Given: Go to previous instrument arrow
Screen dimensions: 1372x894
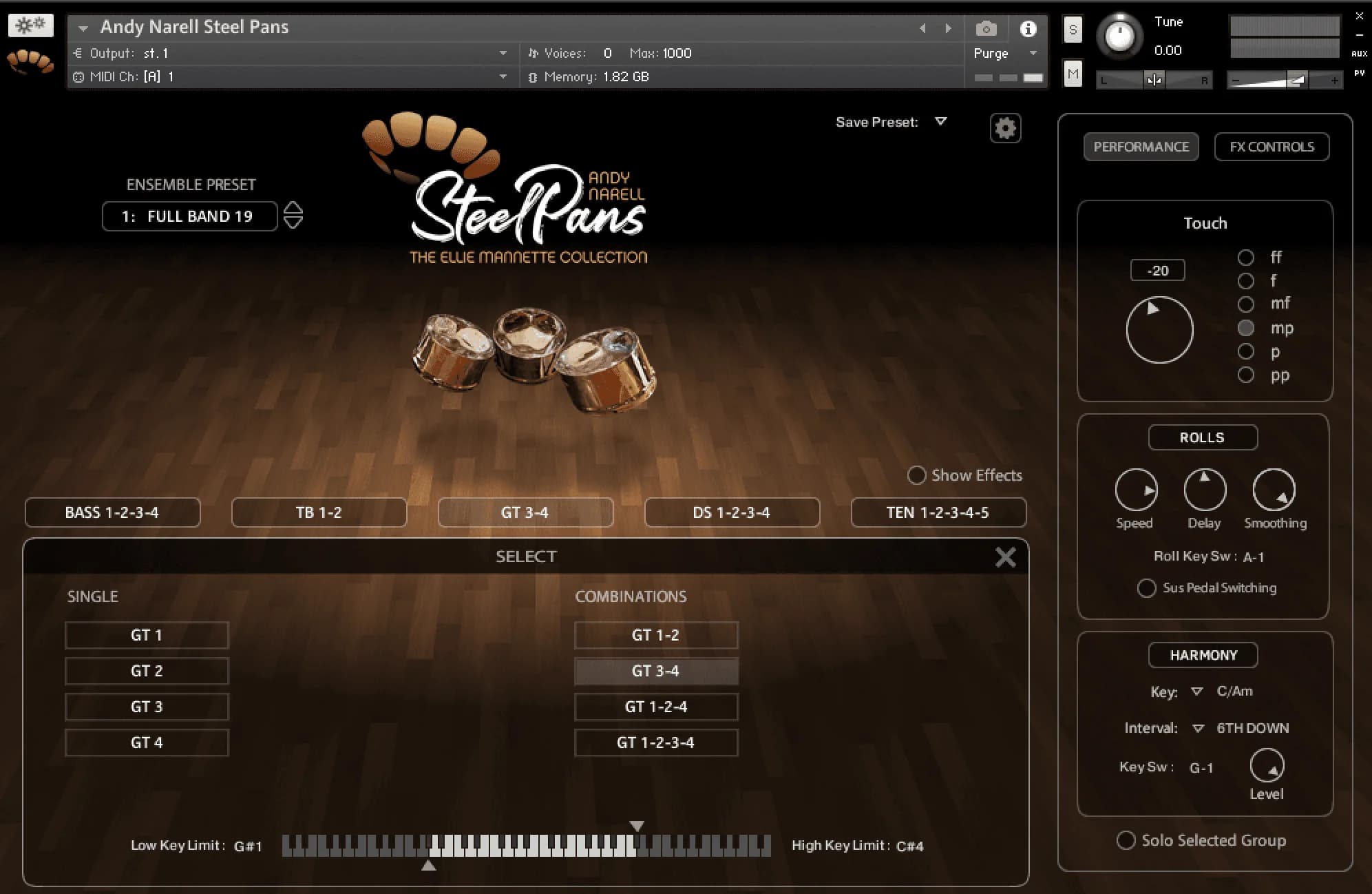Looking at the screenshot, I should click(x=923, y=29).
